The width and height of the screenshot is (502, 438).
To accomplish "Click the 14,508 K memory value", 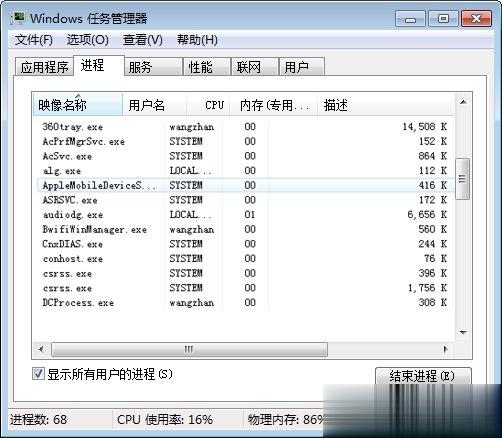I will [425, 127].
